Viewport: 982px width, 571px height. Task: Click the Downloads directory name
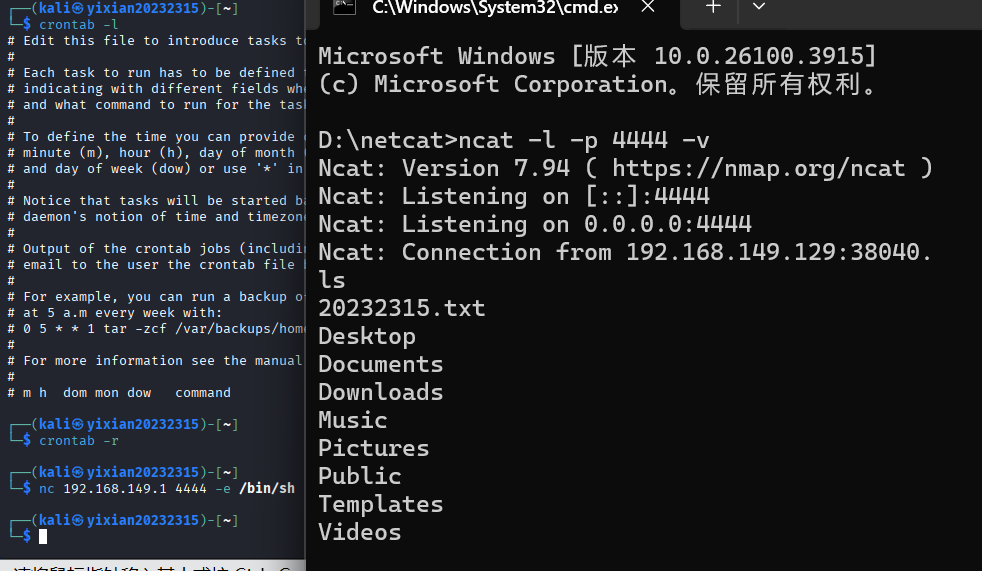381,392
